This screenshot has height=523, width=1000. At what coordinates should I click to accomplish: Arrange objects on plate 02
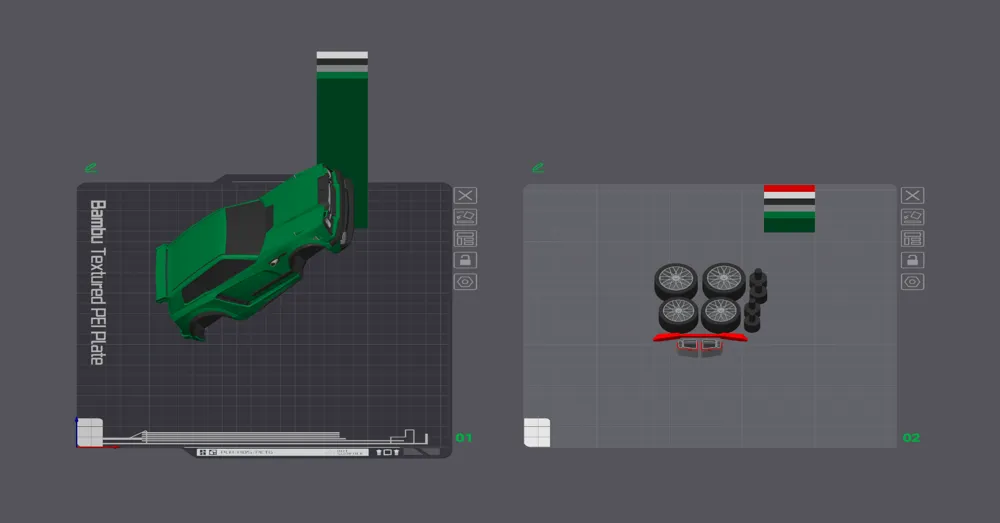(x=912, y=238)
